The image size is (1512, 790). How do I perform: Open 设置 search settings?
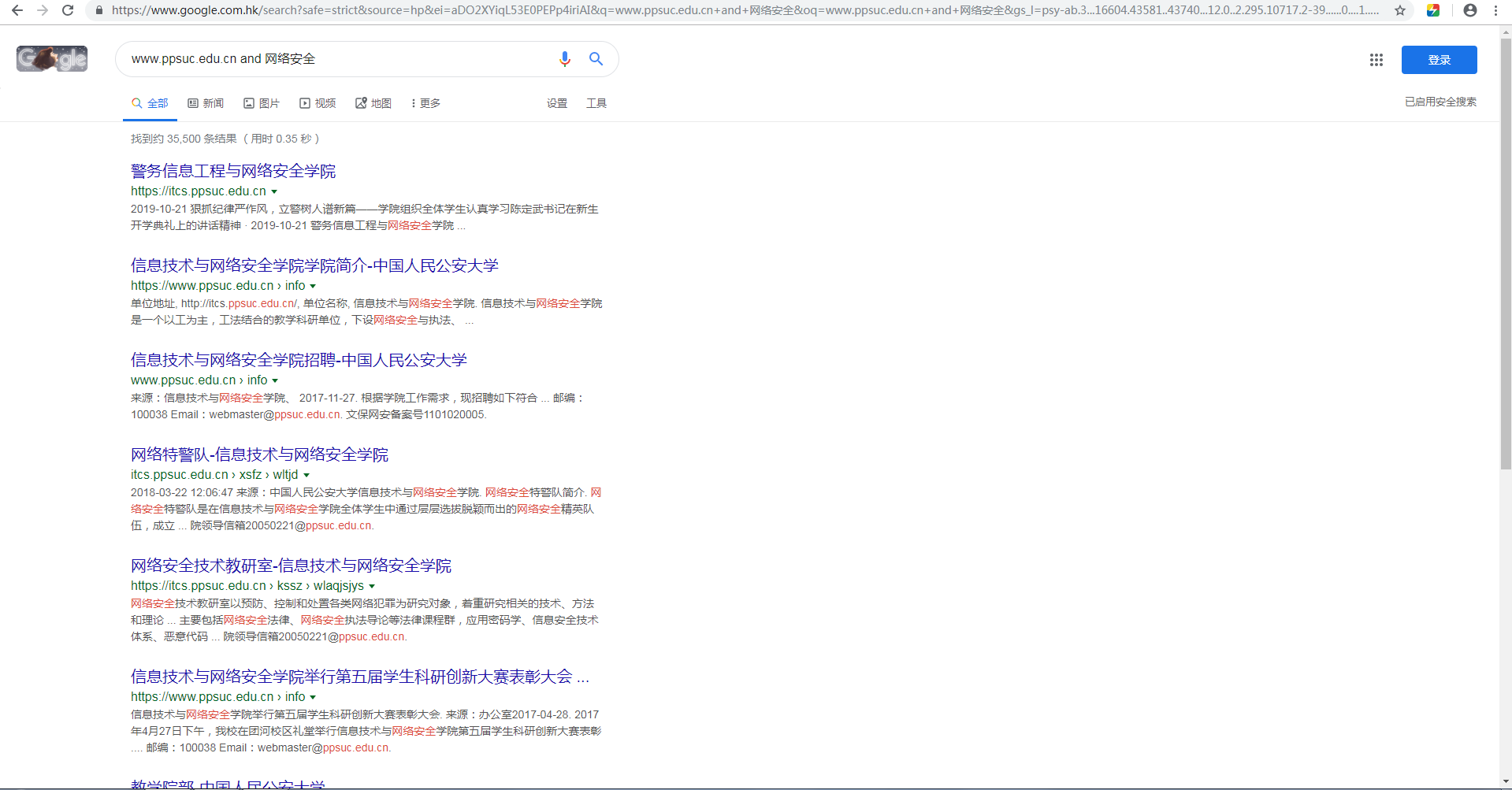pos(557,103)
